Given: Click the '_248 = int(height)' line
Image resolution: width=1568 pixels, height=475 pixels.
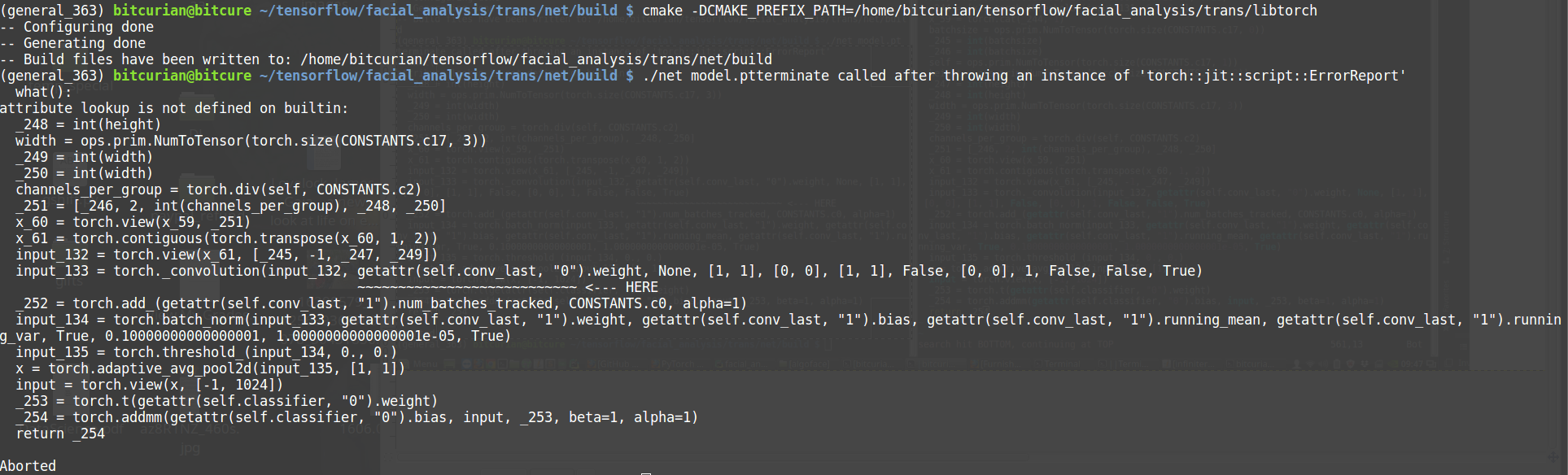Looking at the screenshot, I should pyautogui.click(x=88, y=124).
